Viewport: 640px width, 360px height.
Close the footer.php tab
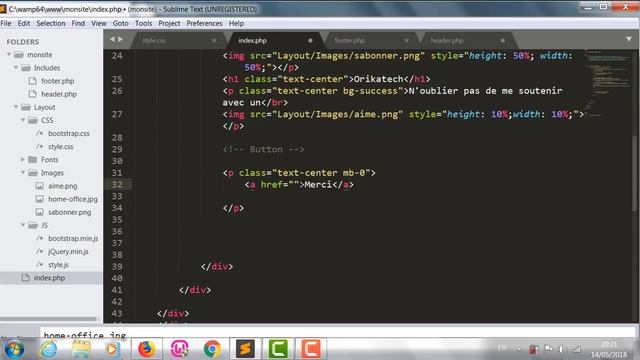(407, 40)
